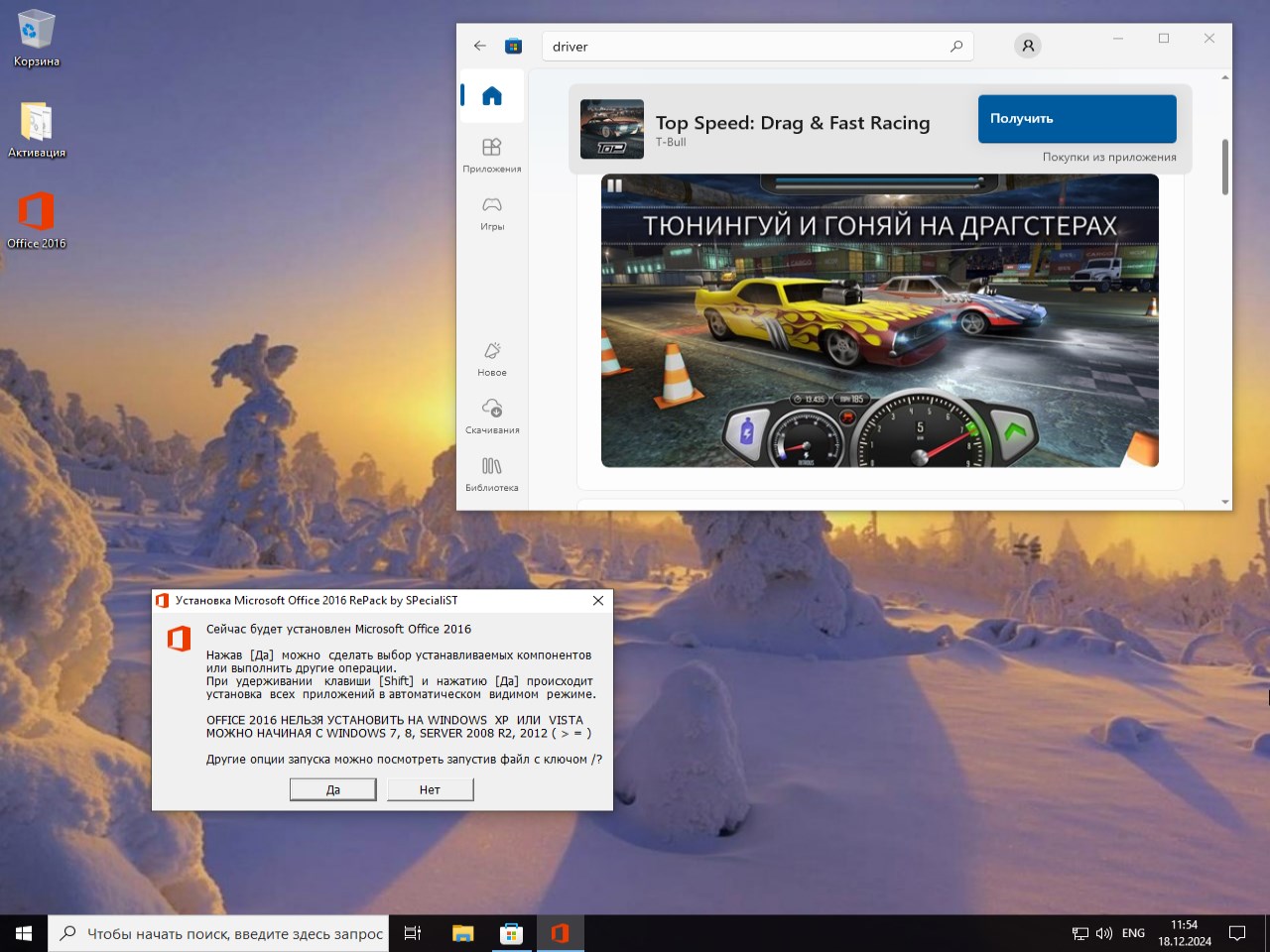Click Microsoft Store taskbar icon
1270x952 pixels.
(511, 933)
